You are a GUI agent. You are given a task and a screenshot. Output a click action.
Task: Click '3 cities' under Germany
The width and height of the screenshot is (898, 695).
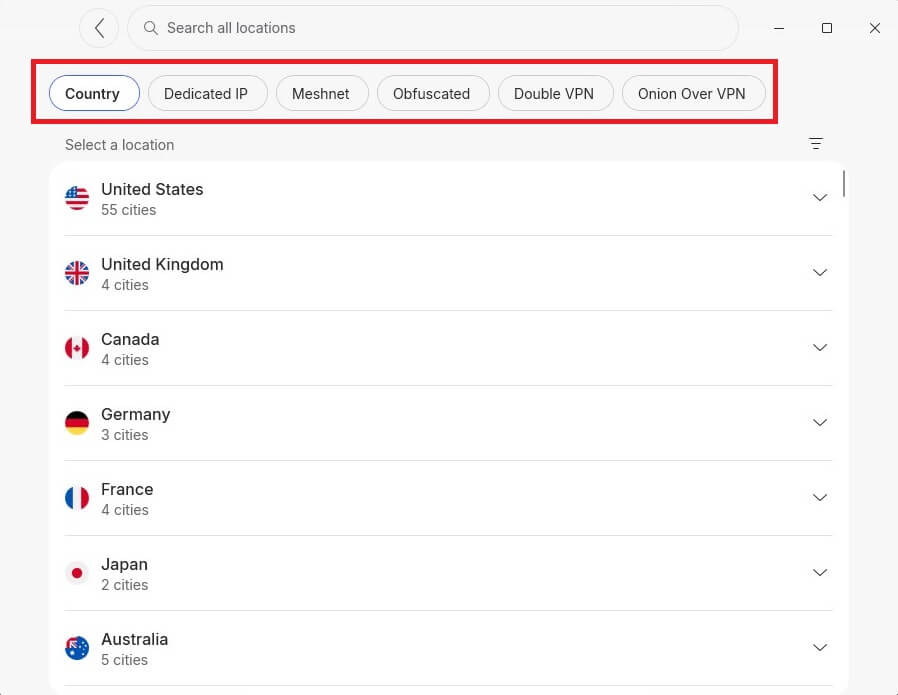point(124,435)
